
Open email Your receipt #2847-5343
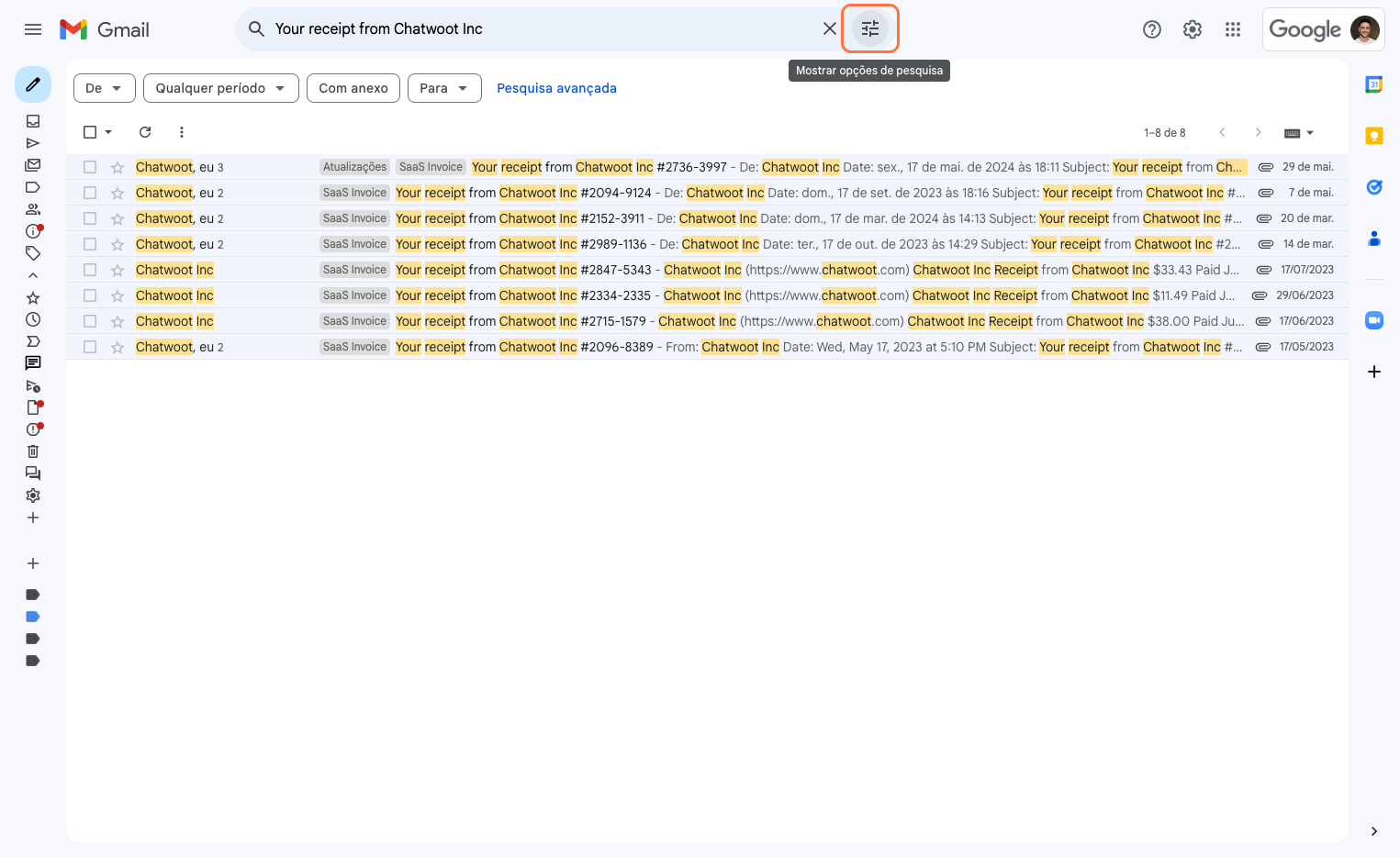(x=707, y=270)
